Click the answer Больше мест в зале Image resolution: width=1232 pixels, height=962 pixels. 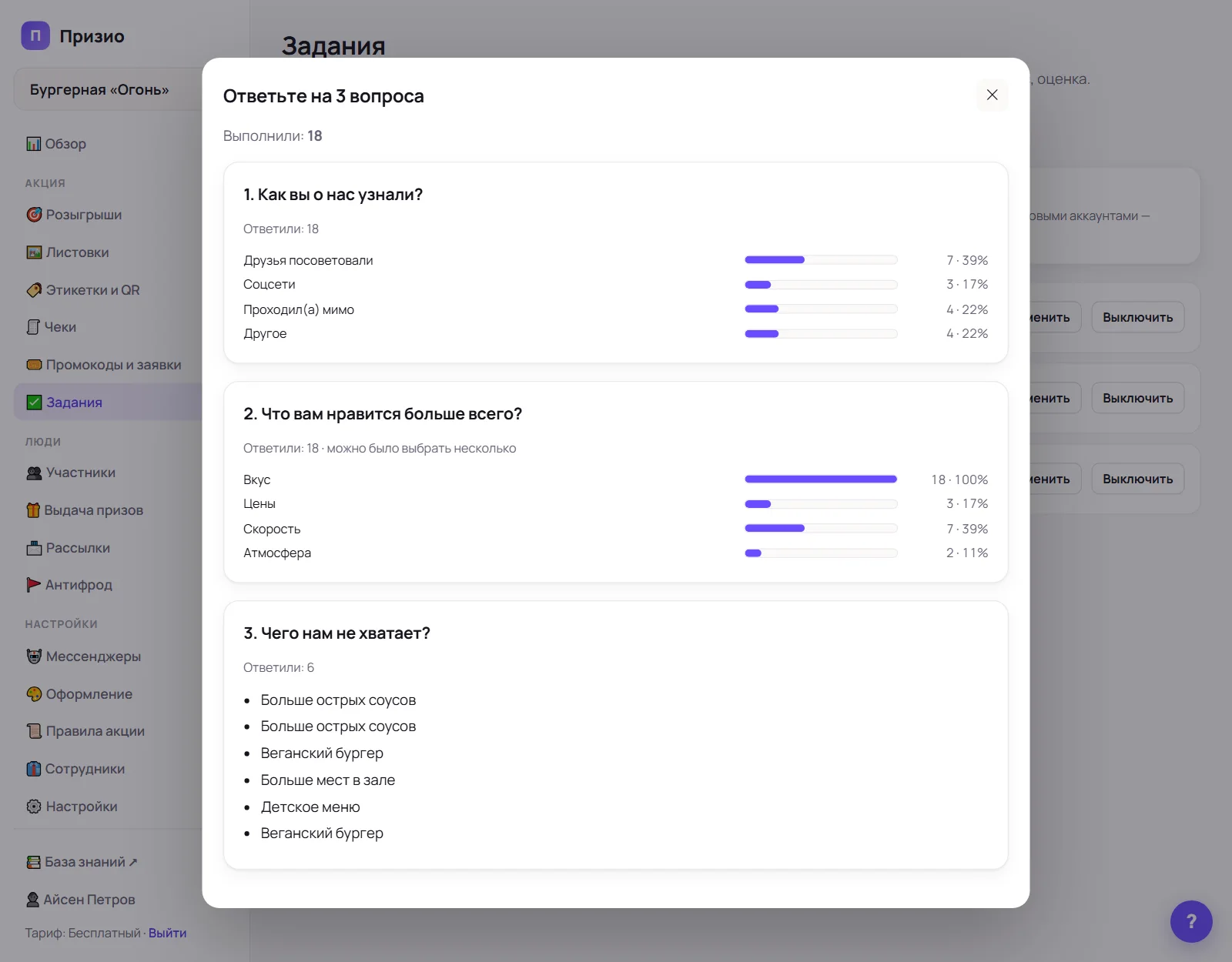pos(328,780)
